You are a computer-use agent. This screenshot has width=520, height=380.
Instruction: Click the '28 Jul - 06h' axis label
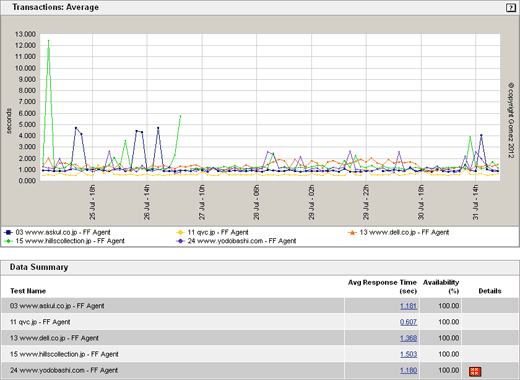256,202
